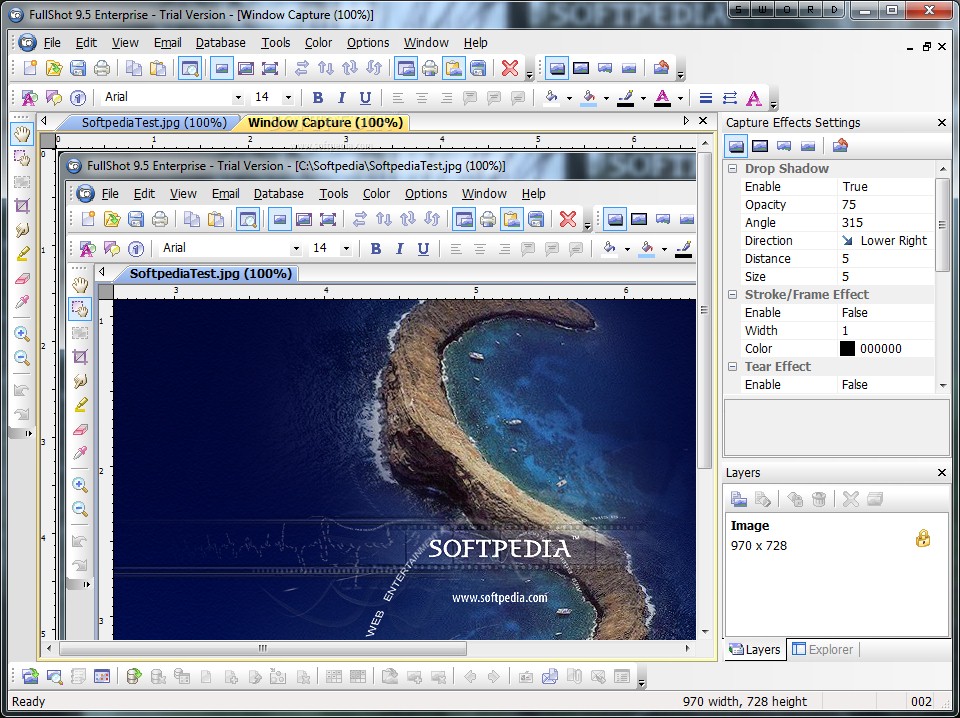960x718 pixels.
Task: Click the black Color swatch 000000
Action: coord(847,349)
